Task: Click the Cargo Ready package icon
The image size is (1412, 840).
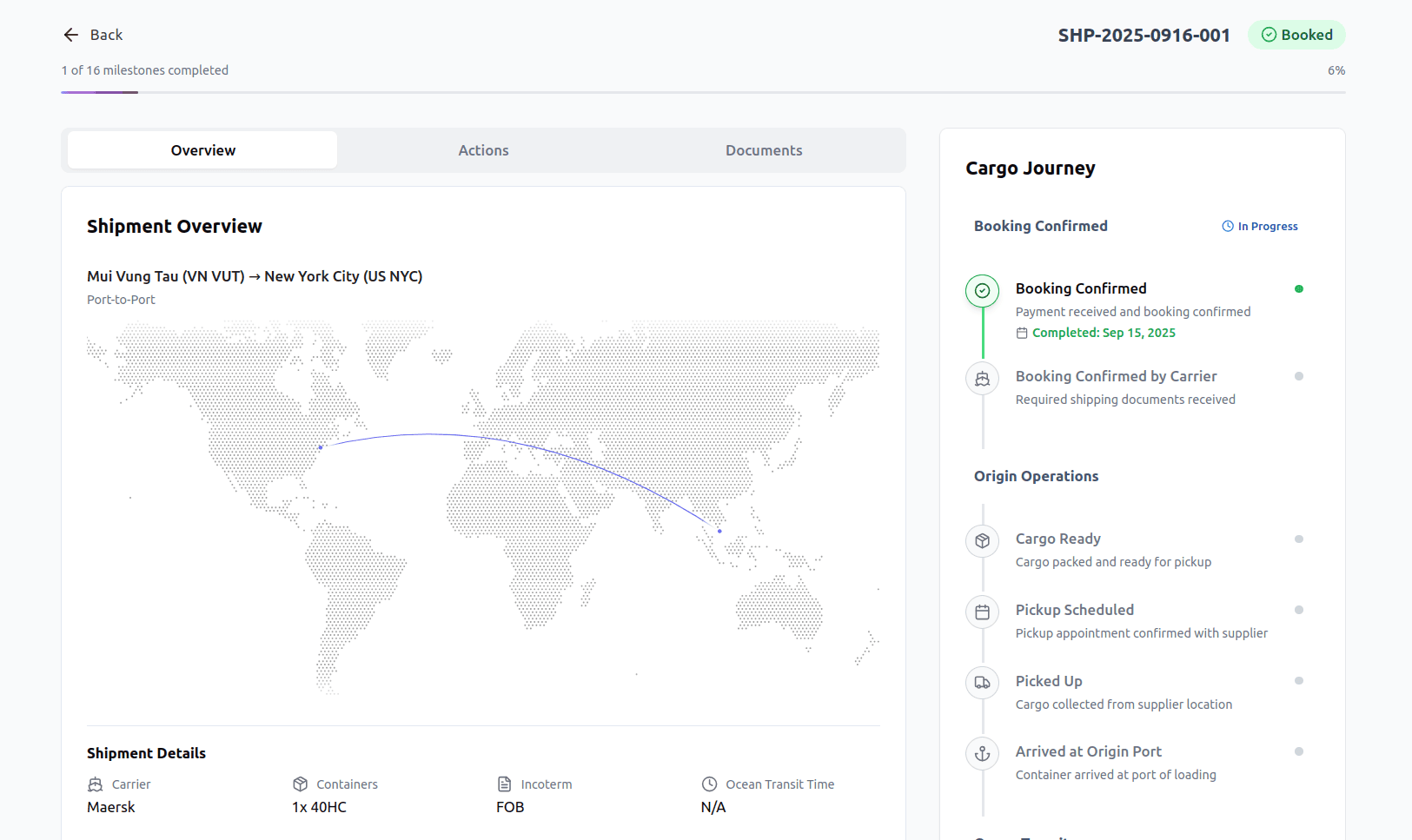Action: coord(982,540)
